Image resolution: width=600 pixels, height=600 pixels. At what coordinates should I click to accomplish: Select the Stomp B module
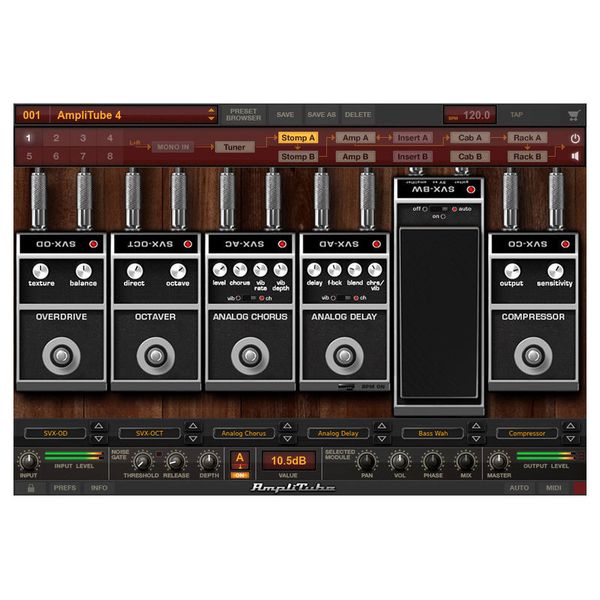click(x=298, y=157)
